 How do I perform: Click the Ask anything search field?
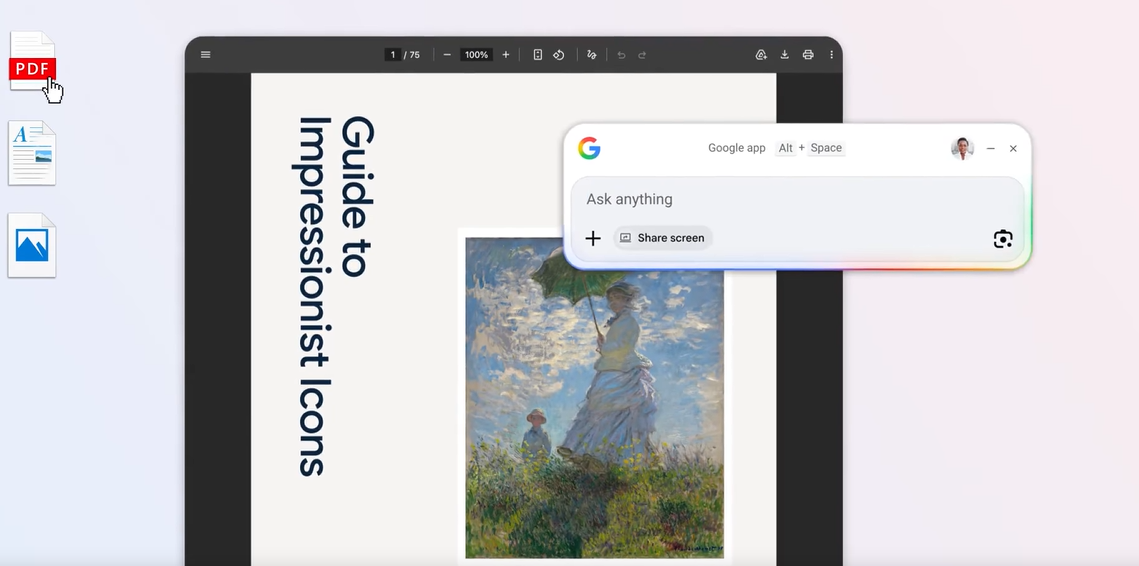798,199
